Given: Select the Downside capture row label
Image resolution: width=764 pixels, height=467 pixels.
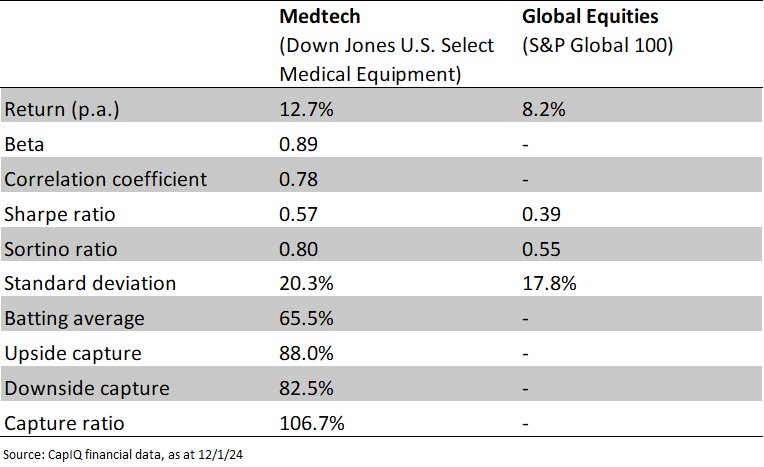Looking at the screenshot, I should point(86,388).
